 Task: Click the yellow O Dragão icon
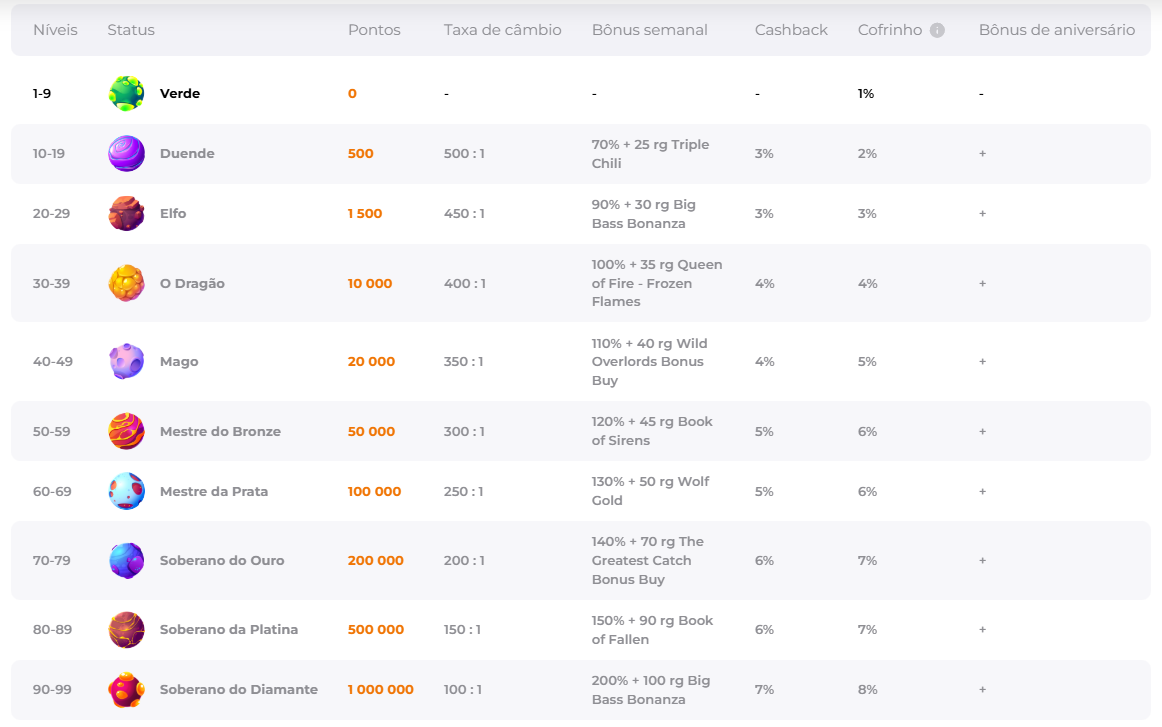click(x=126, y=283)
